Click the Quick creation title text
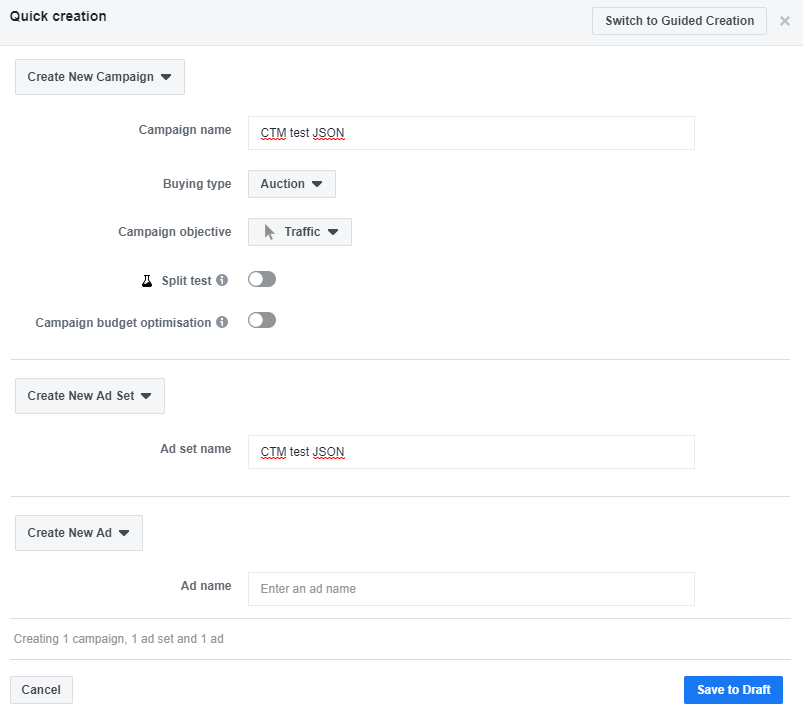The height and width of the screenshot is (714, 803). [58, 16]
